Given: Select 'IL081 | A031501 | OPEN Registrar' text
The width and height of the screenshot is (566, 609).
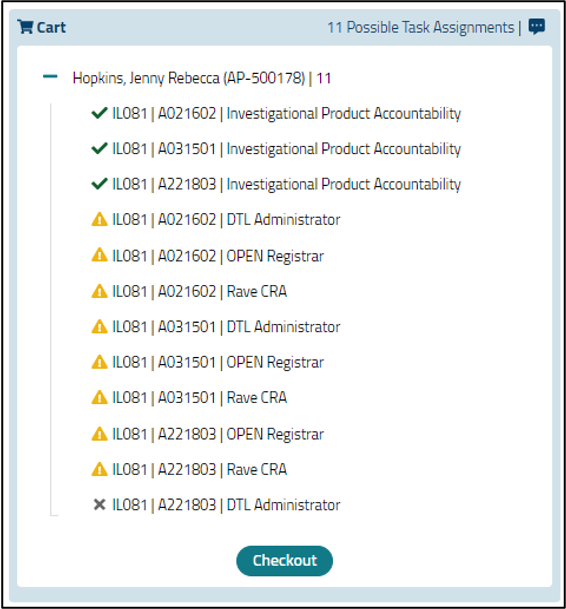Looking at the screenshot, I should [x=218, y=362].
